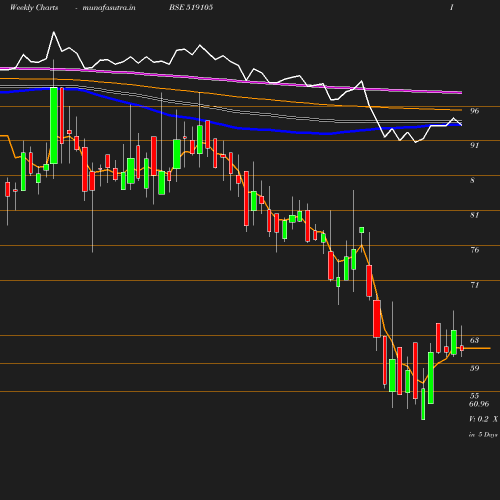Click the 91 price axis label
This screenshot has width=500, height=500.
pyautogui.click(x=475, y=145)
